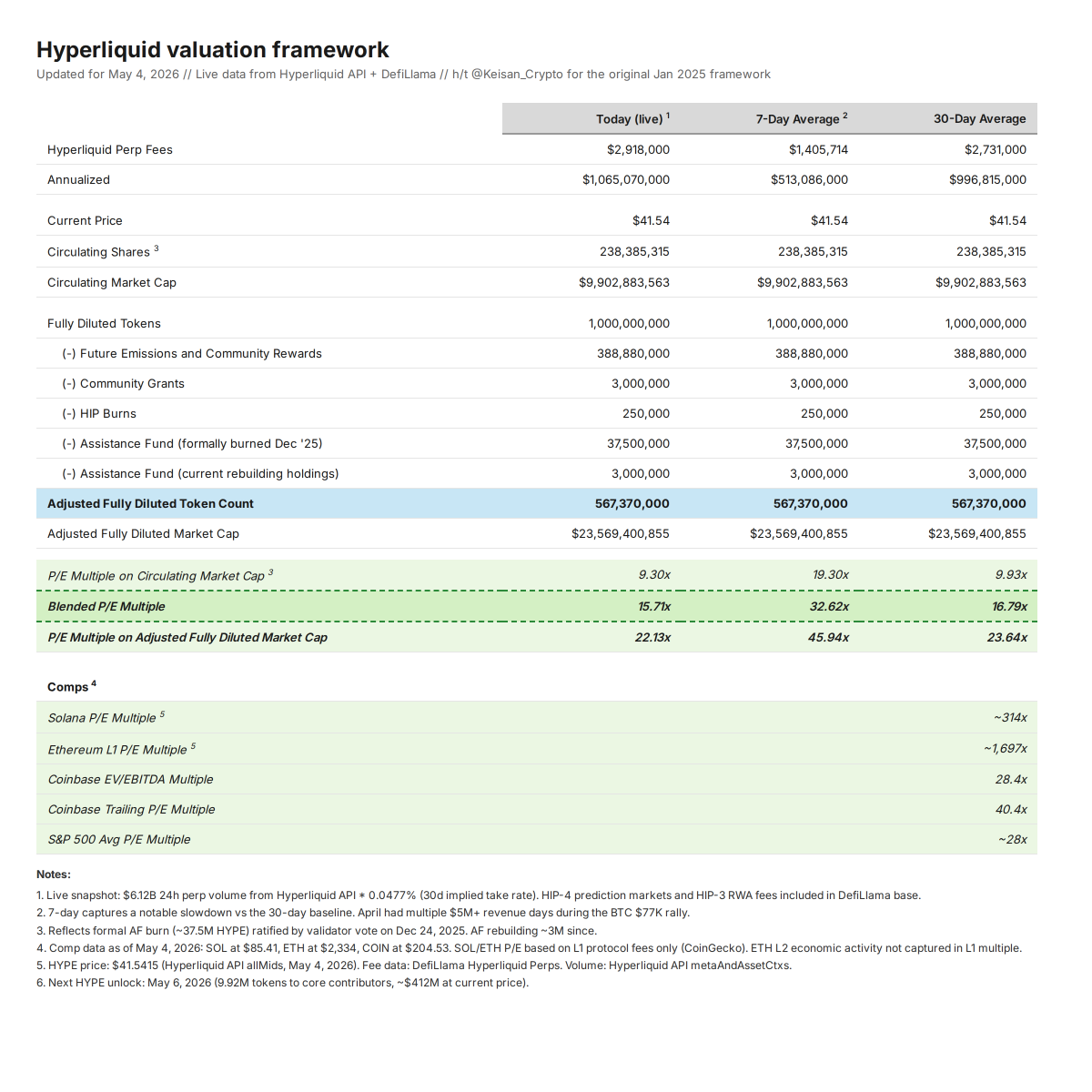Click the 23.64x fully diluted multiple
The image size is (1092, 1092).
[1006, 637]
